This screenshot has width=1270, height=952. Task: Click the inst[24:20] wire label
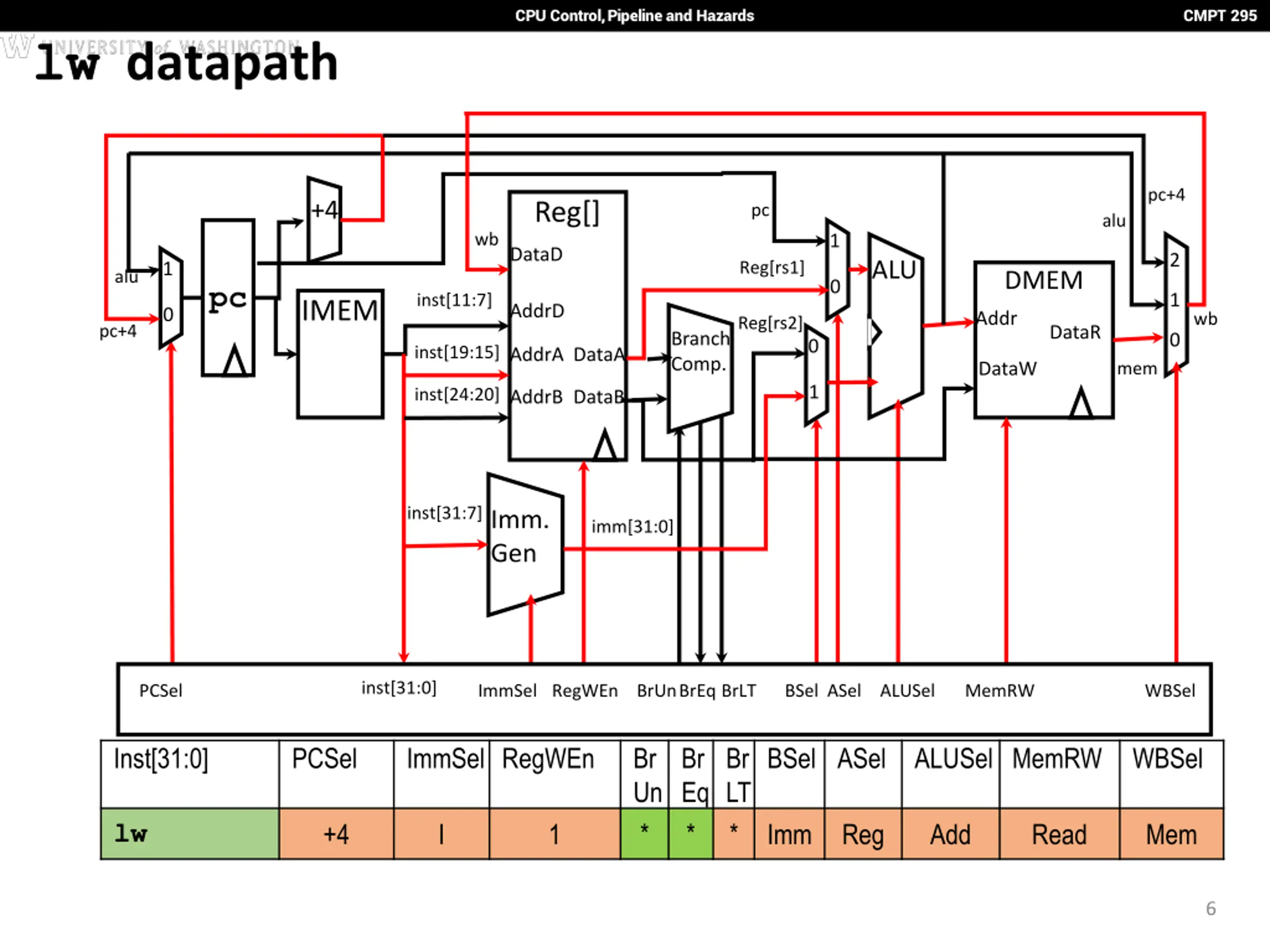tap(456, 394)
